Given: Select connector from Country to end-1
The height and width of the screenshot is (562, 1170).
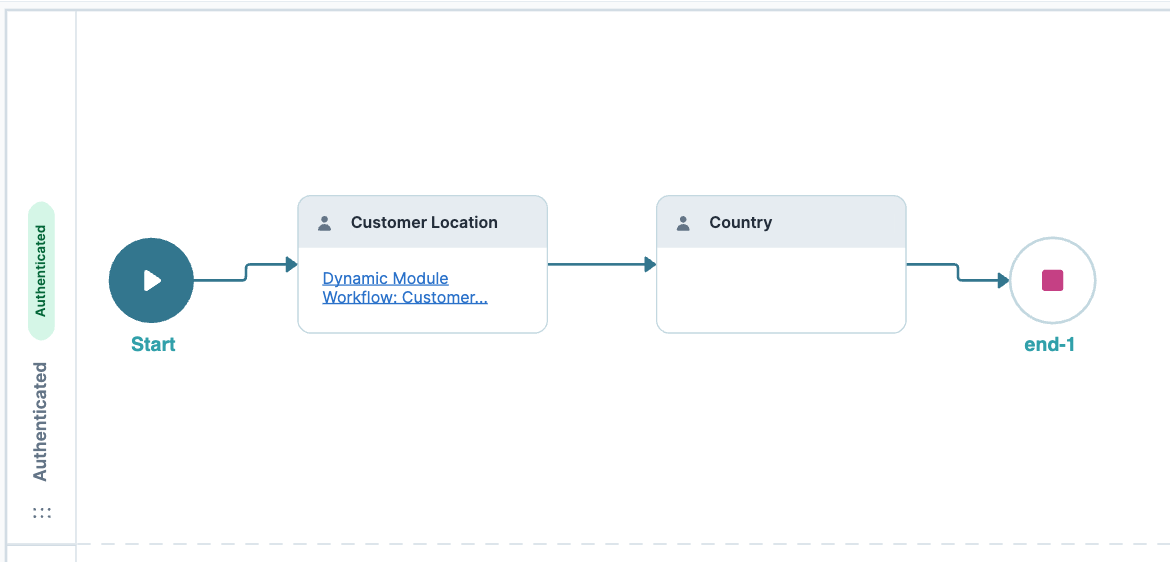Looking at the screenshot, I should point(958,272).
